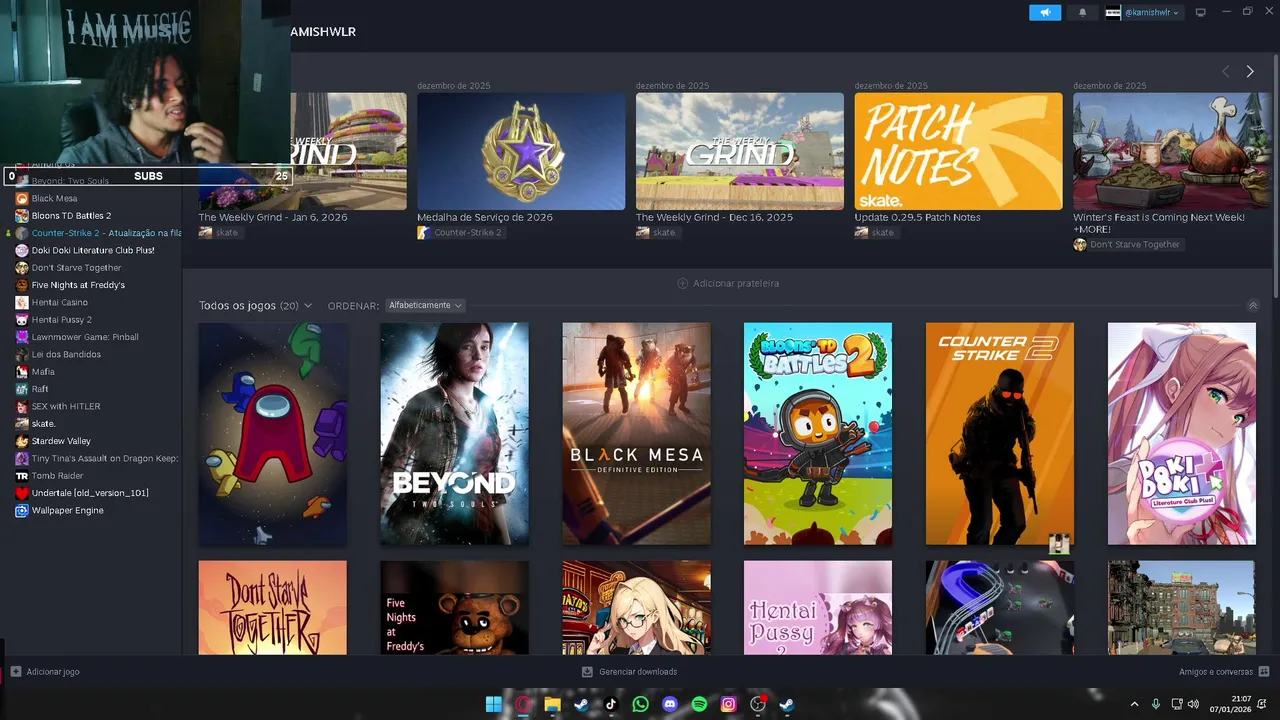
Task: Expand the system tray hidden icons chevron
Action: tap(1134, 704)
